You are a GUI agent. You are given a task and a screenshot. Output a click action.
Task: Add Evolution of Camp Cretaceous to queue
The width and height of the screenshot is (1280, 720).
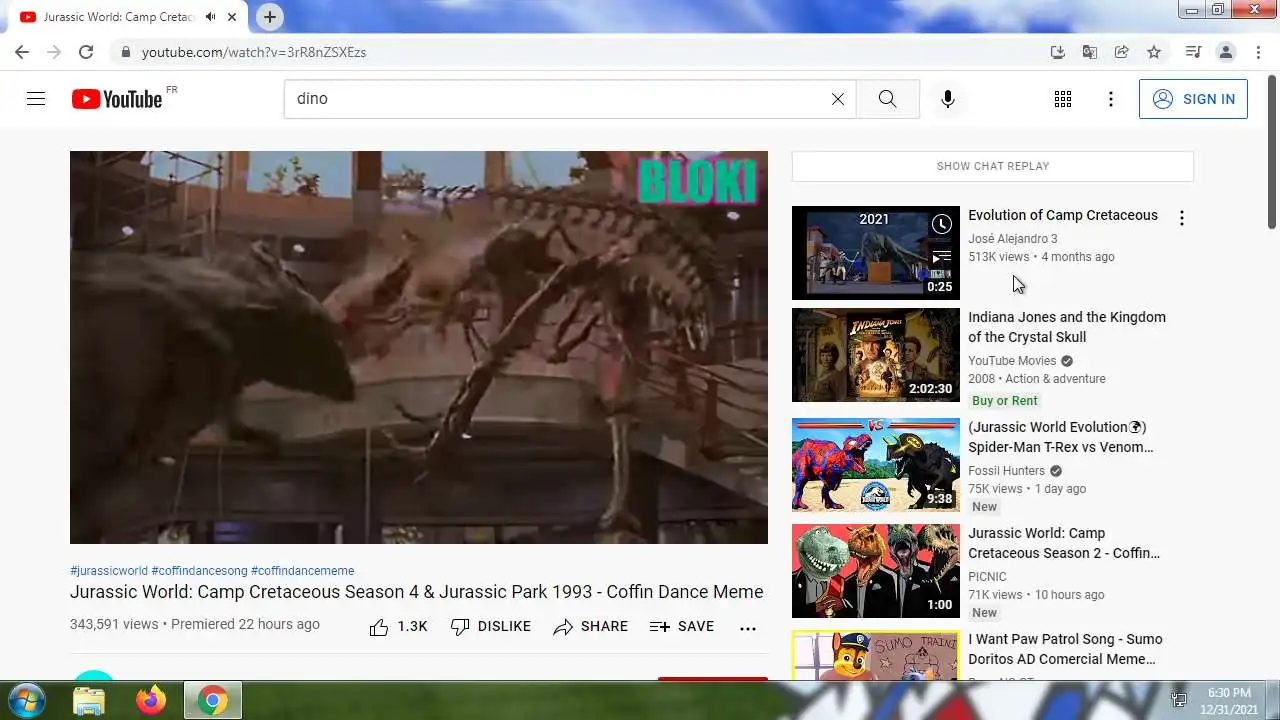coord(941,258)
